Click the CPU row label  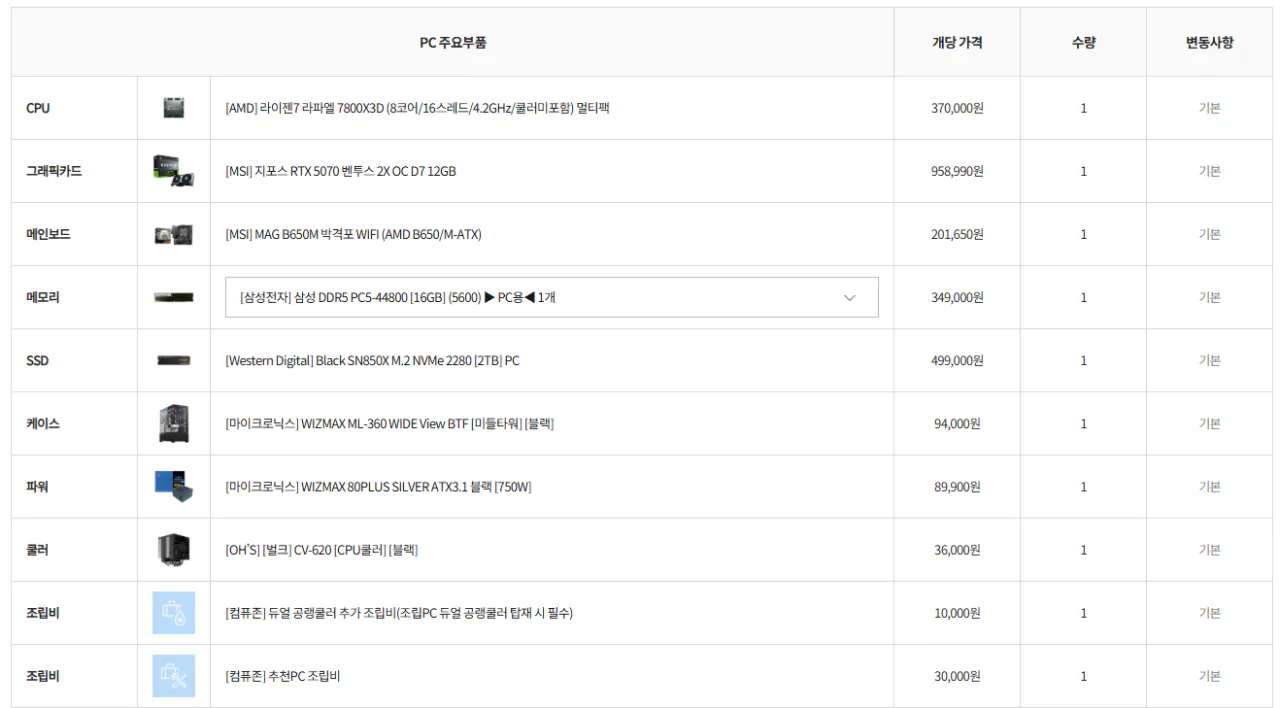[x=38, y=108]
